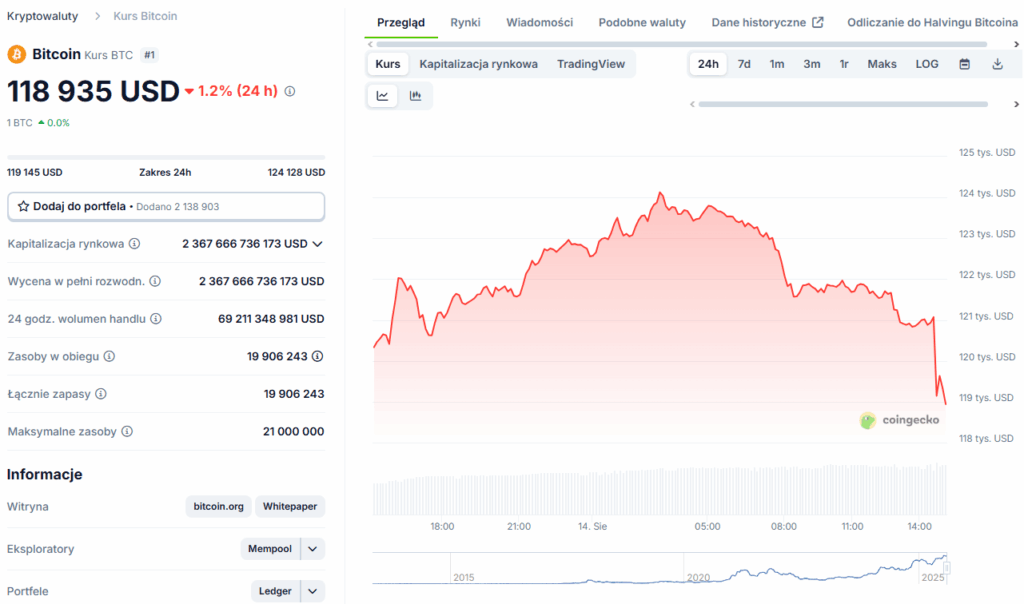
Task: Click the 124 128 USD range high
Action: (296, 172)
